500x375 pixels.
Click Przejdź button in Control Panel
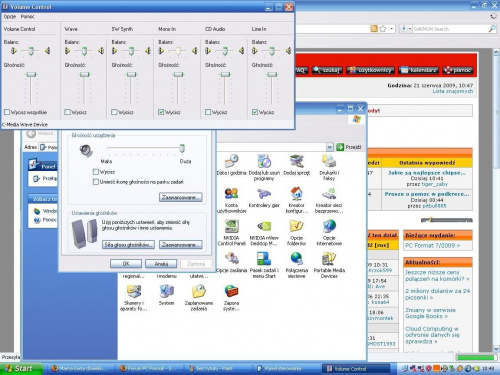click(x=349, y=147)
